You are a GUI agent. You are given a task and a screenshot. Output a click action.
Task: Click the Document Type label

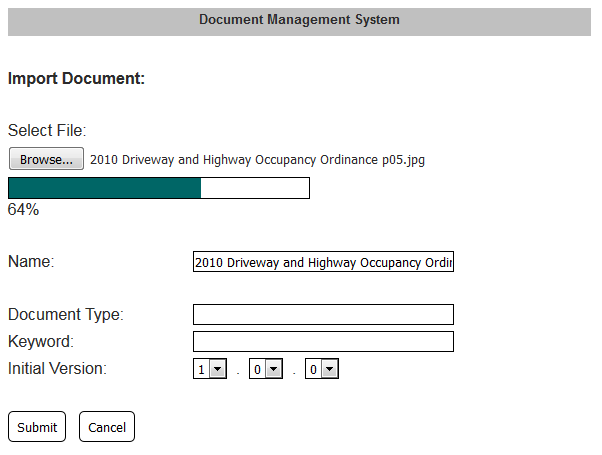[x=66, y=314]
